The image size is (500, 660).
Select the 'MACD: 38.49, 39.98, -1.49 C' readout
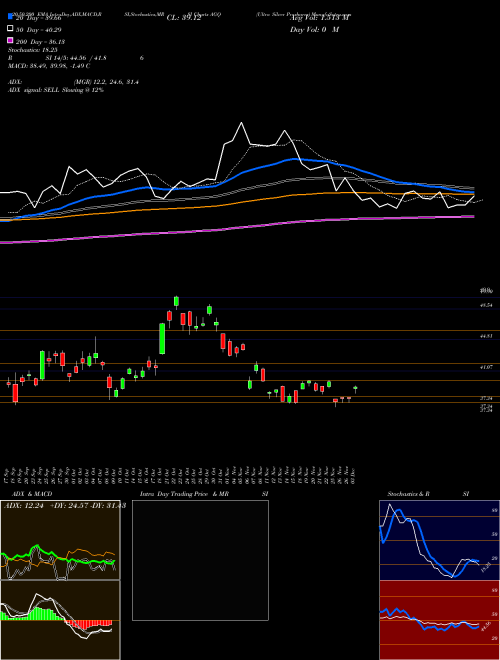pyautogui.click(x=49, y=66)
